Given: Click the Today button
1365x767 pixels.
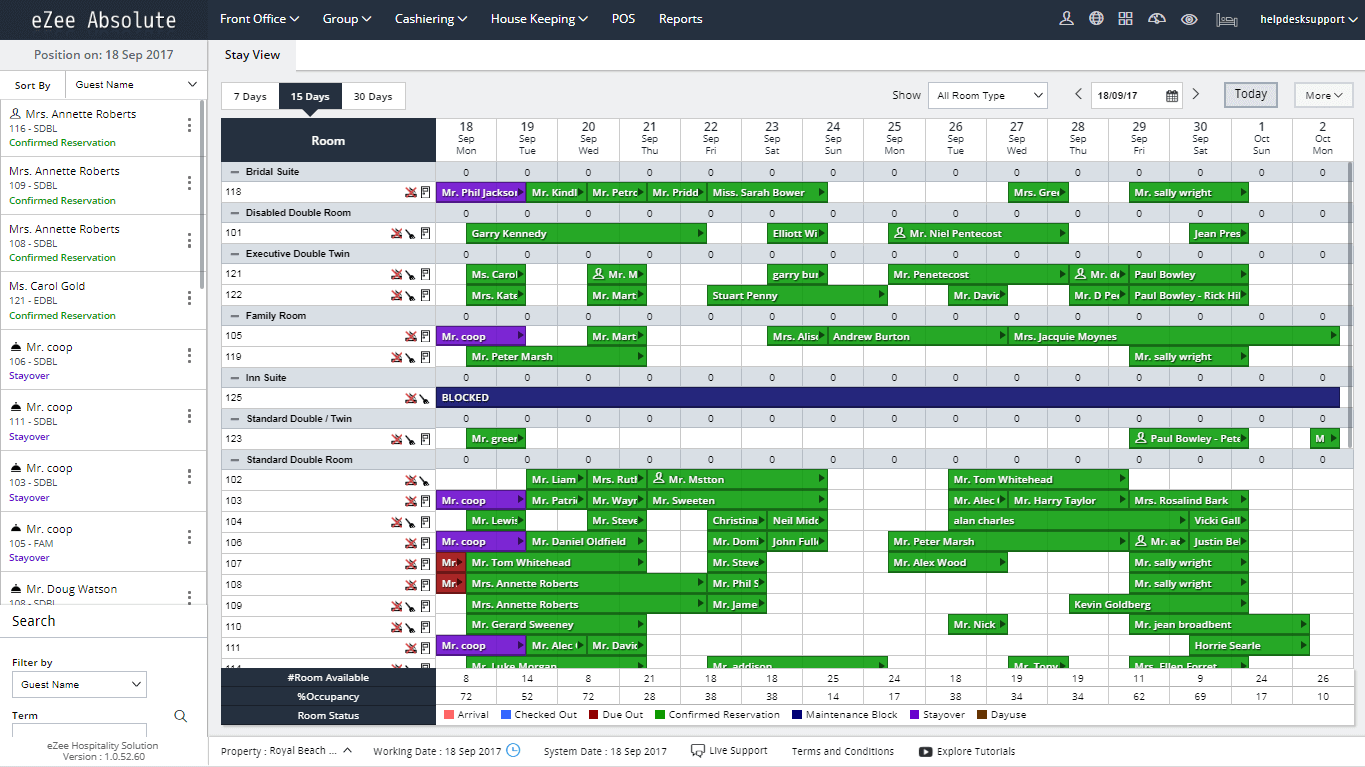Looking at the screenshot, I should 1250,92.
